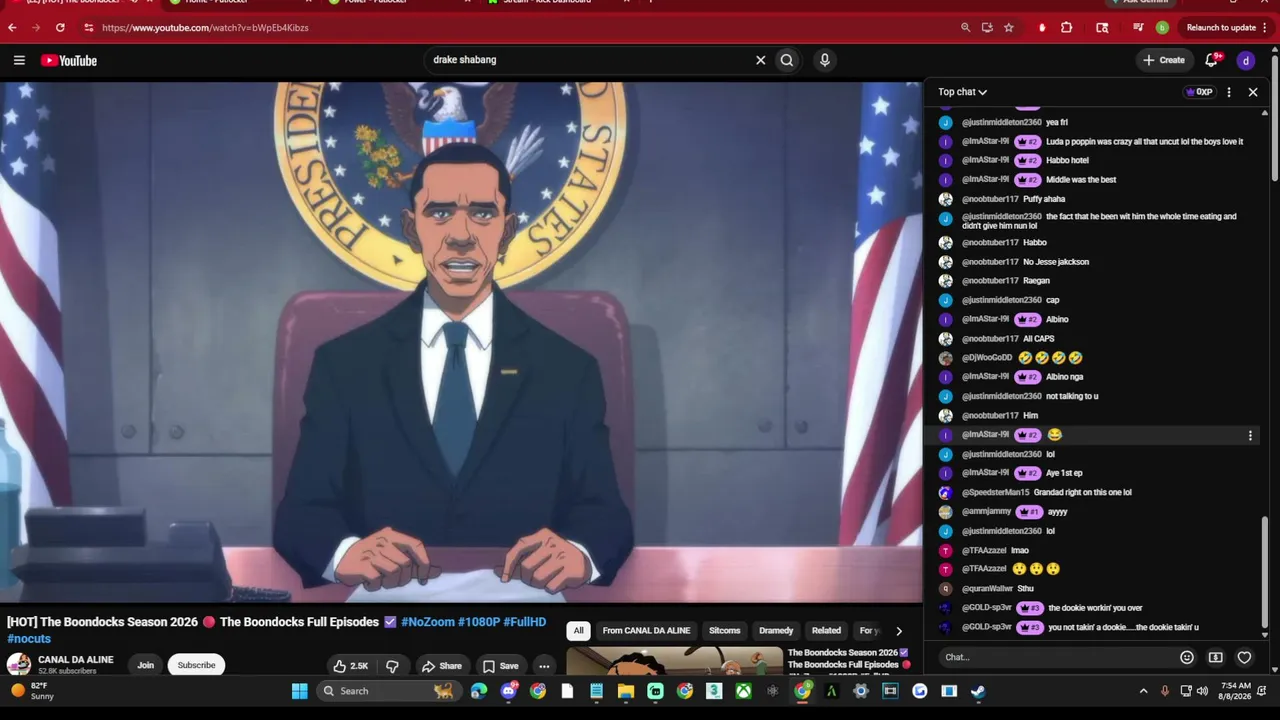
Task: Open the CANAL DA ALINE channel avatar
Action: [19, 665]
